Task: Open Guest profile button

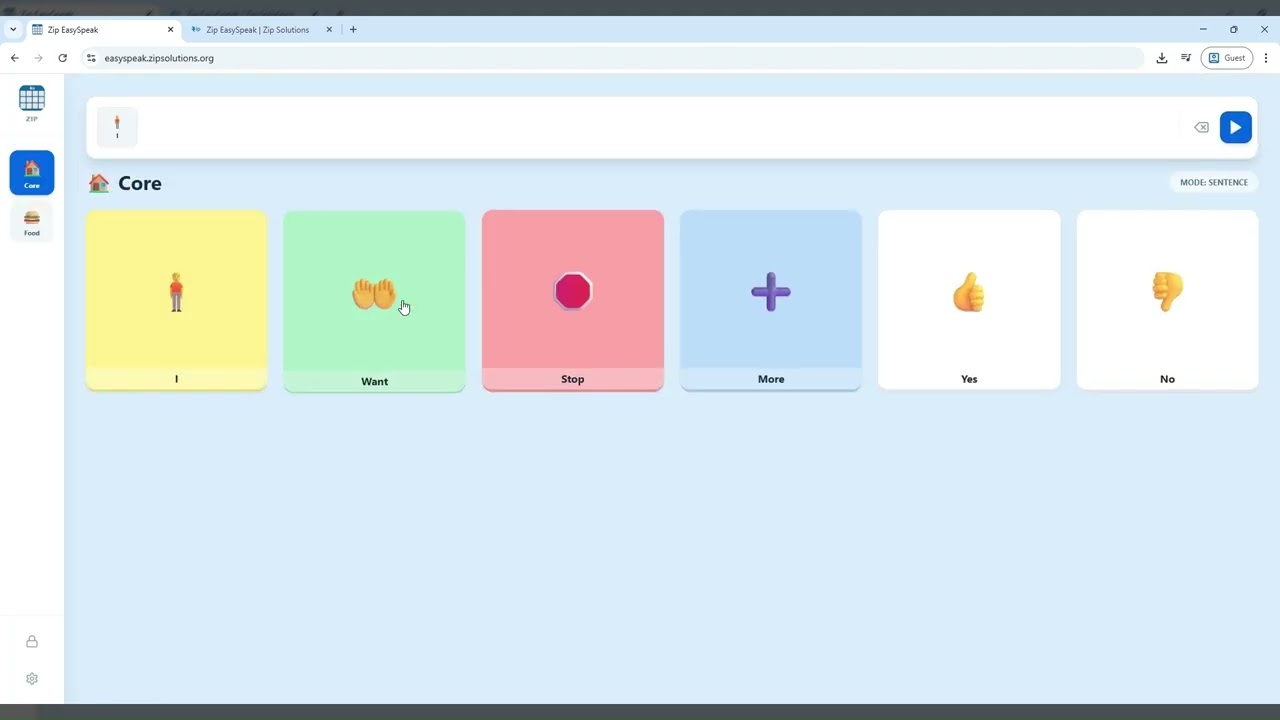Action: tap(1227, 58)
